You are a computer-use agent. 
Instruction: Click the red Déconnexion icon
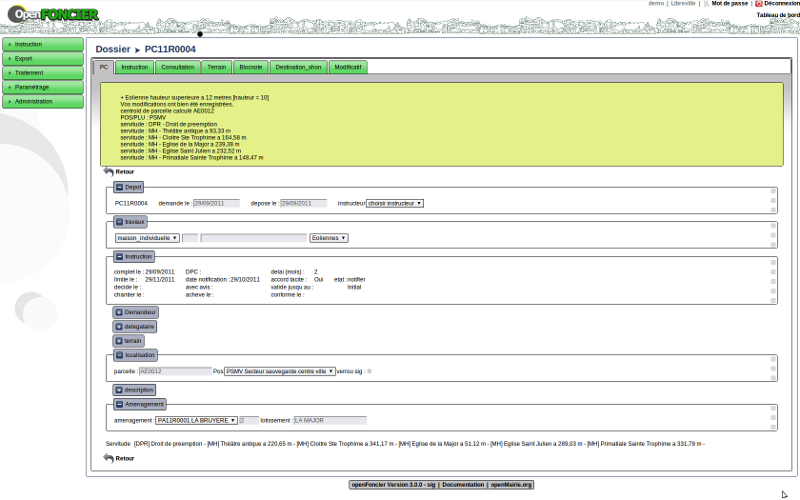(759, 4)
